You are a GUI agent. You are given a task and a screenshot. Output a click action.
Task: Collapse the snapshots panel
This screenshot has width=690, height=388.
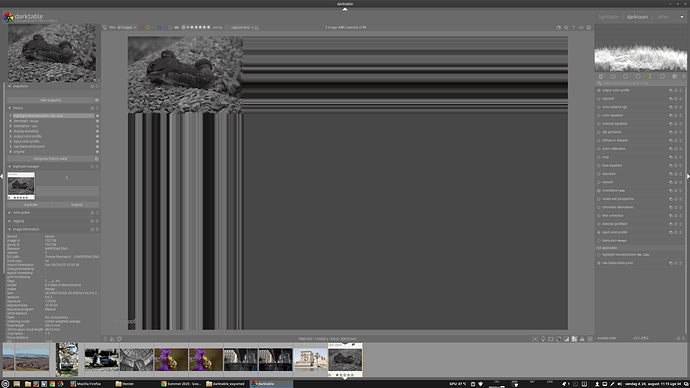10,86
